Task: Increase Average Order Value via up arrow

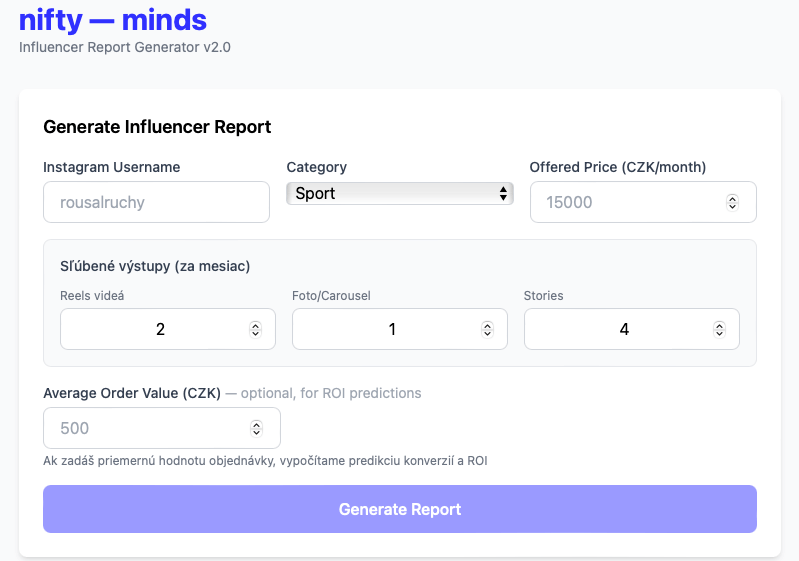Action: point(256,424)
